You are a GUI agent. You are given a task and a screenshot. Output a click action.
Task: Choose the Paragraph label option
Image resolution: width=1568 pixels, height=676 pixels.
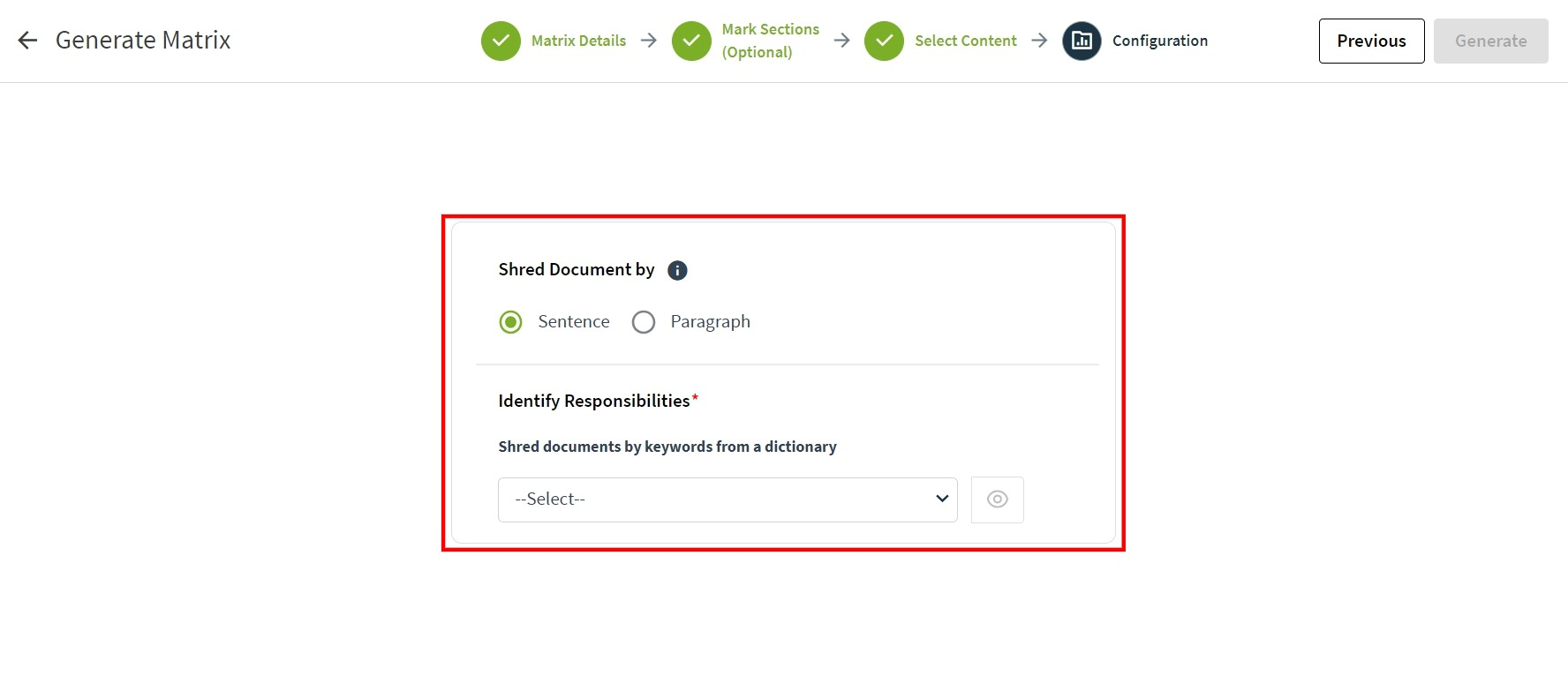[x=711, y=321]
